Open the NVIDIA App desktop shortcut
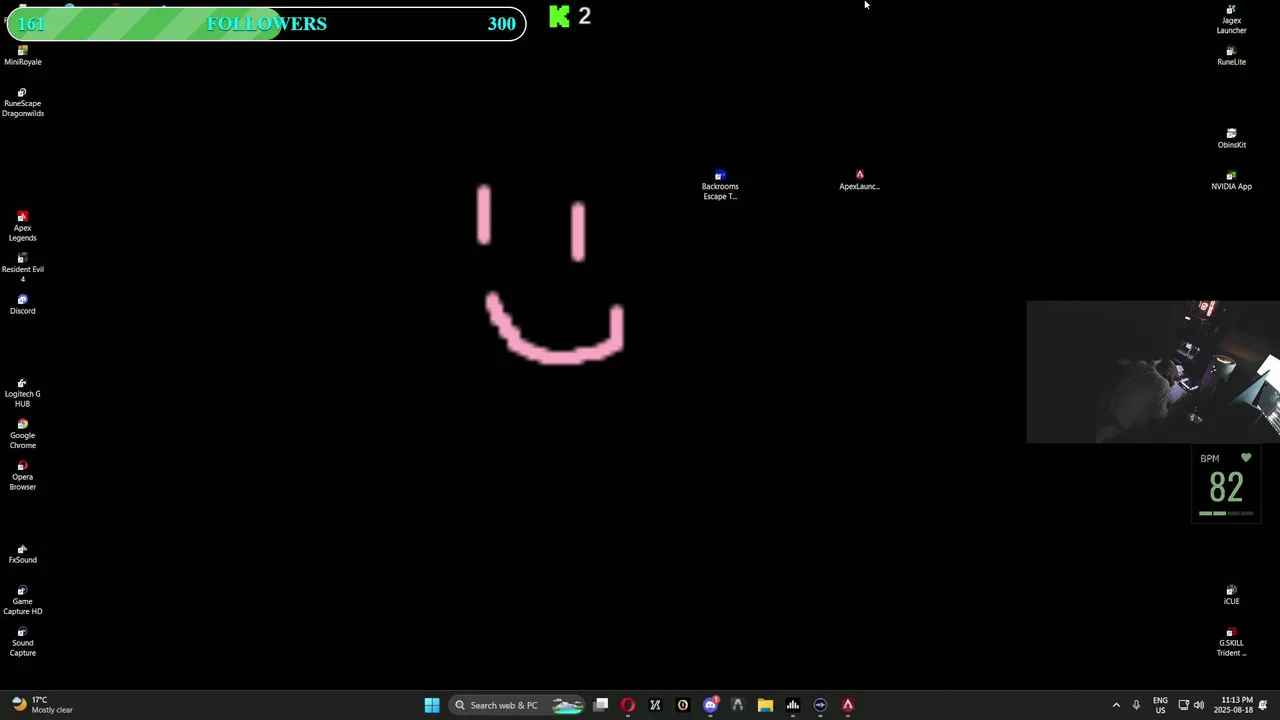 pyautogui.click(x=1231, y=180)
